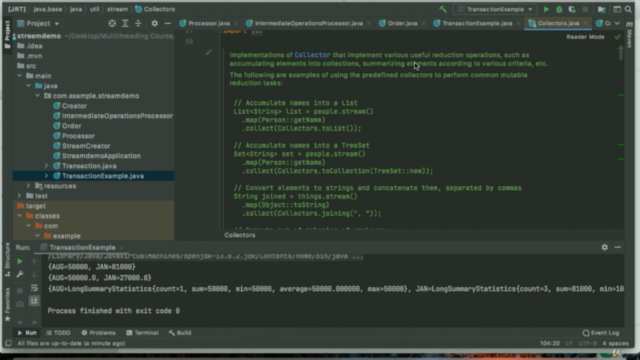This screenshot has width=640, height=360.
Task: Collapse the java folder in tree
Action: point(29,86)
